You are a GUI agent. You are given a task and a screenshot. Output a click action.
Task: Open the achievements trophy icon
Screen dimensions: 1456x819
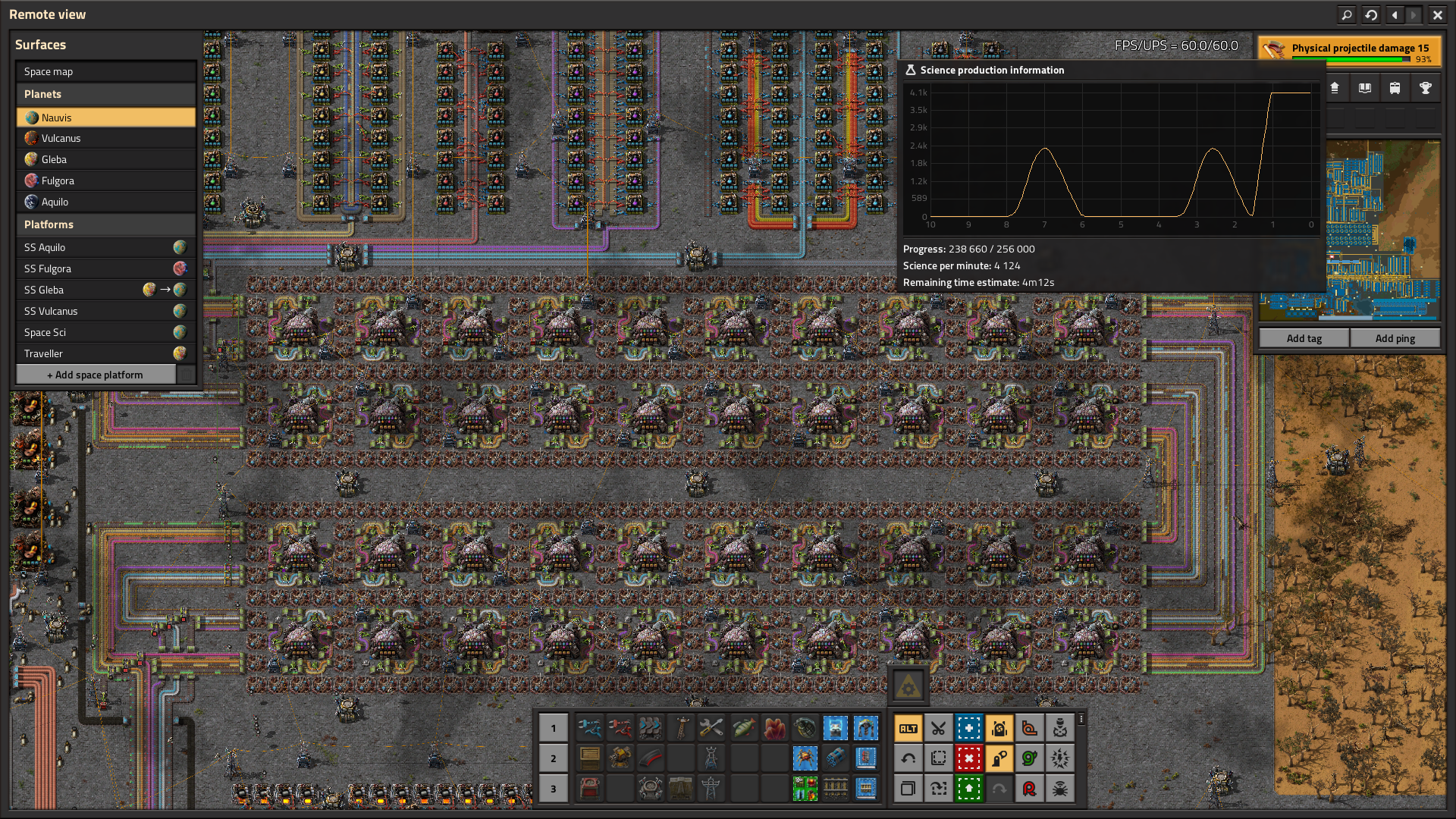[1426, 88]
